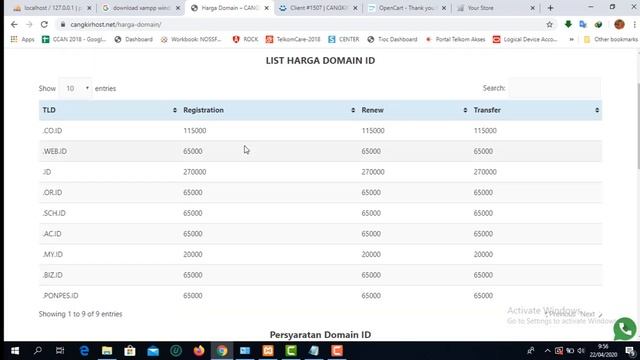Switch to Chrome in the taskbar

tap(222, 351)
